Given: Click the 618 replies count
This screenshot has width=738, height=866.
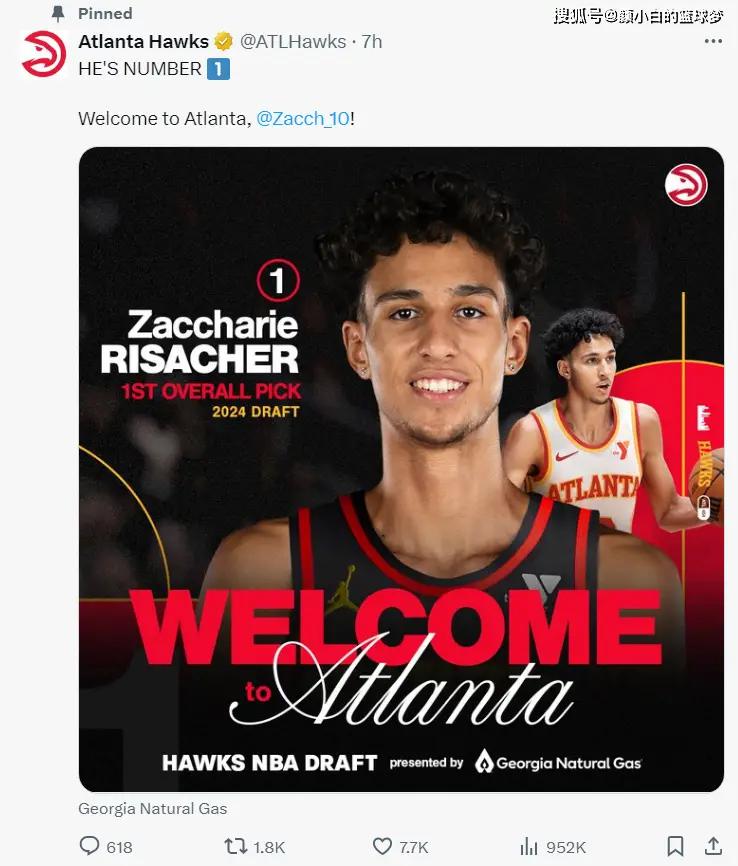Looking at the screenshot, I should click(x=119, y=847).
